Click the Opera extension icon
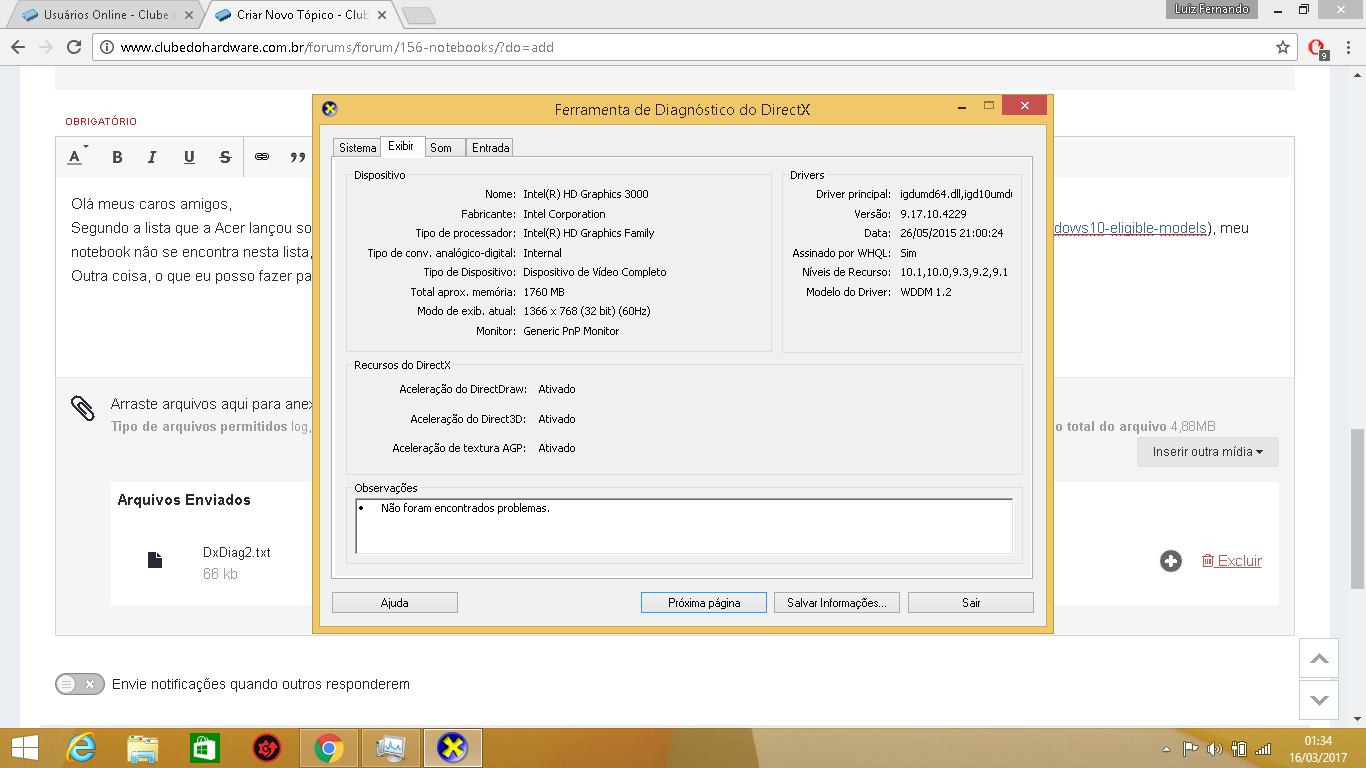Image resolution: width=1366 pixels, height=768 pixels. coord(1318,47)
